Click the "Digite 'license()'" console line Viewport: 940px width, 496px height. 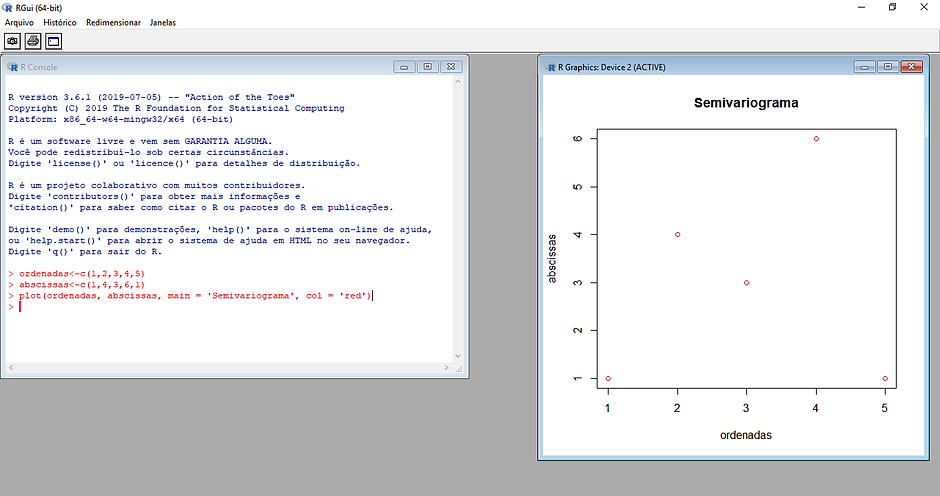[184, 163]
